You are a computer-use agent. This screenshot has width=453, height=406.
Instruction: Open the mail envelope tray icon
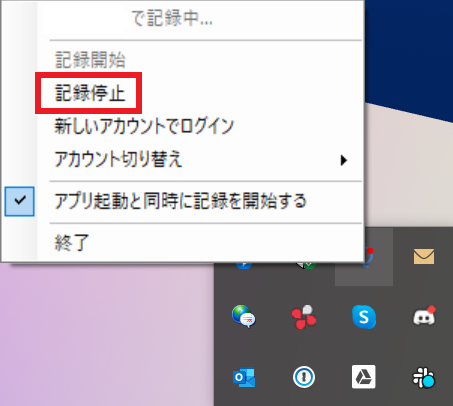tap(424, 257)
